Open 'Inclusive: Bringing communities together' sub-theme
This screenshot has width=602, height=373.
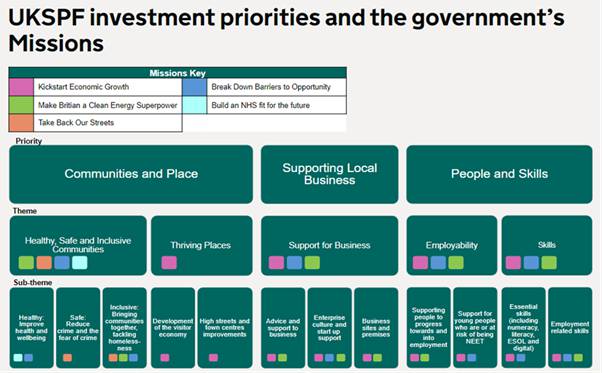click(x=124, y=328)
